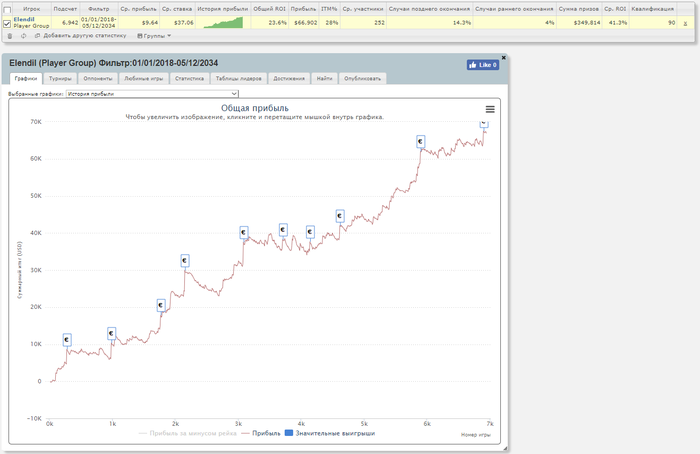The image size is (700, 454).
Task: Click the win marker near game 6k
Action: [x=420, y=142]
